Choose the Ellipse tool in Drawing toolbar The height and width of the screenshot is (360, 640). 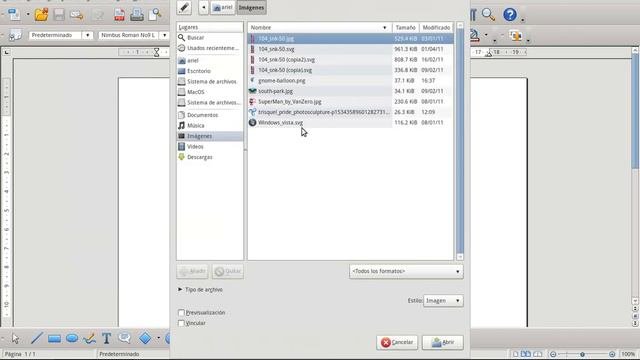[x=72, y=338]
